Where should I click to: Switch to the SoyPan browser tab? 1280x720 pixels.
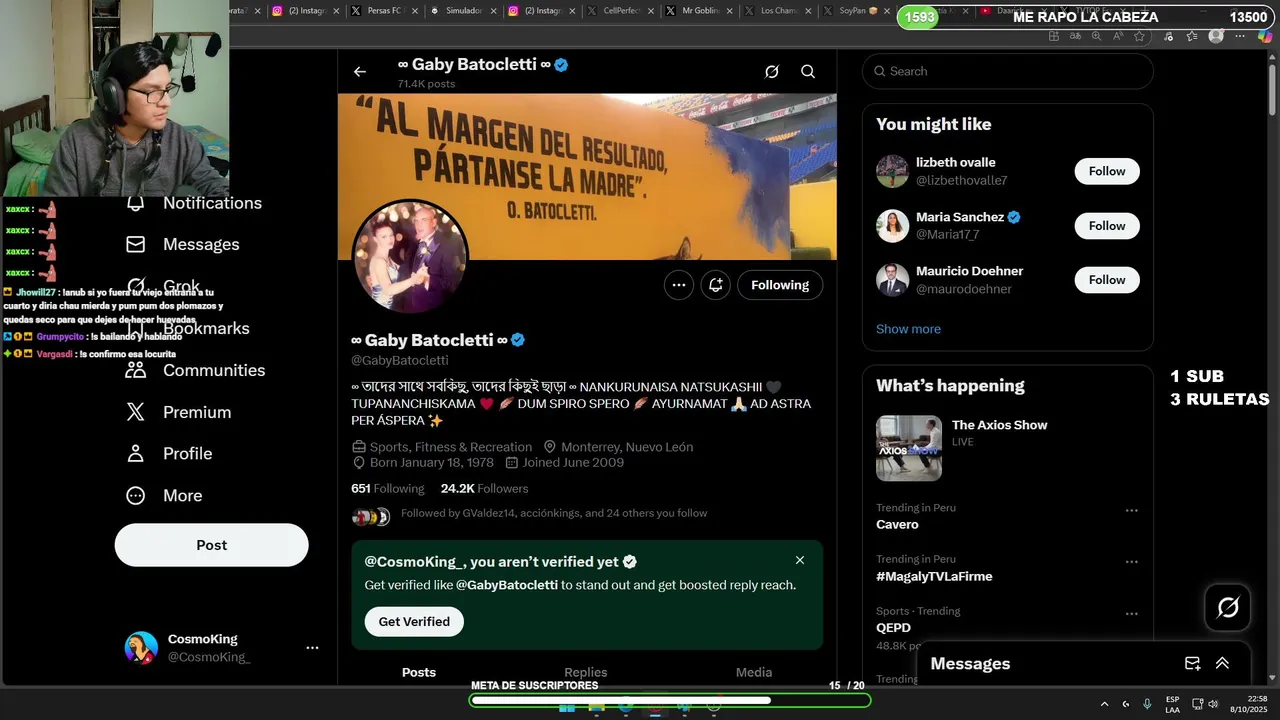(855, 11)
